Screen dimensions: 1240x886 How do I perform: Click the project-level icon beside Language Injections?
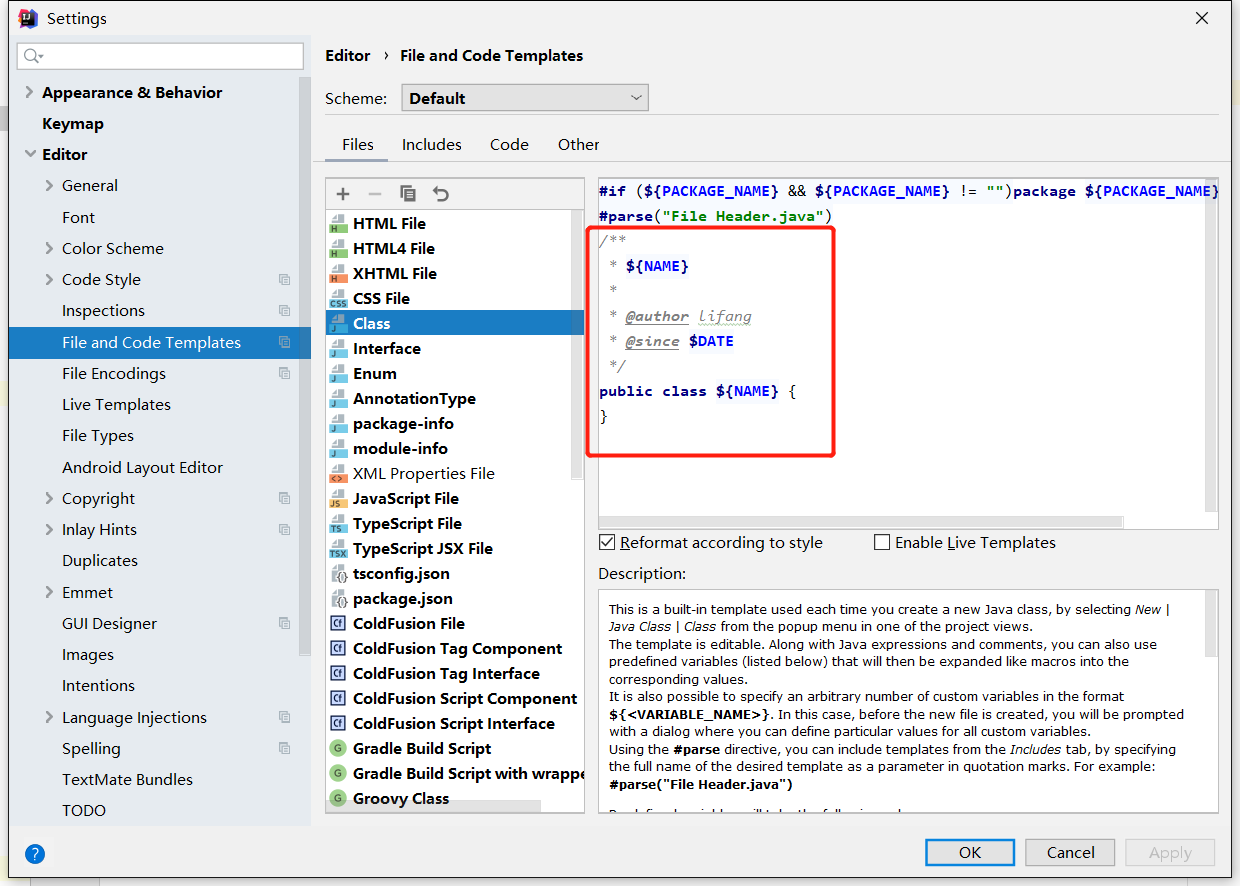[285, 718]
